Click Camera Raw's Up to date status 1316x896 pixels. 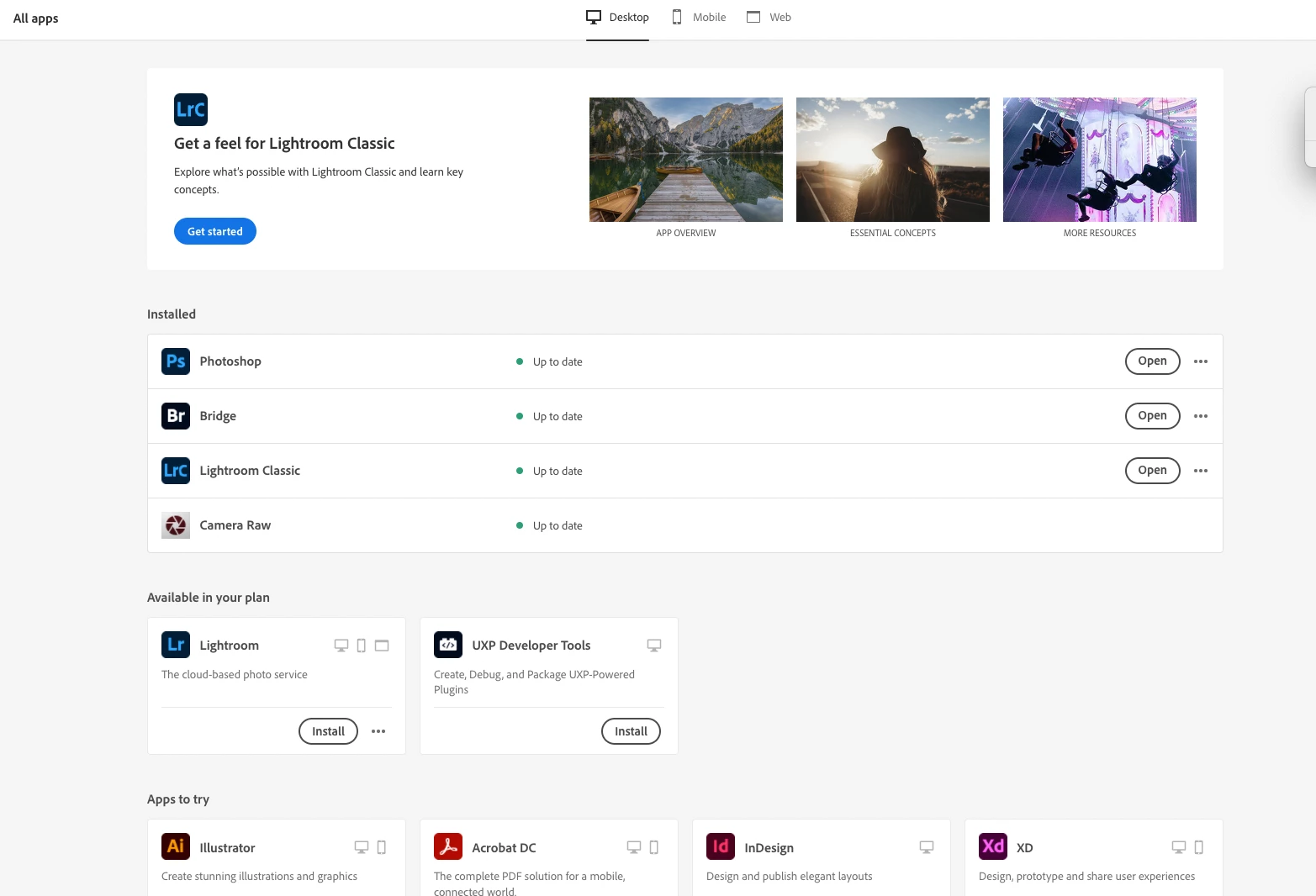pos(549,525)
